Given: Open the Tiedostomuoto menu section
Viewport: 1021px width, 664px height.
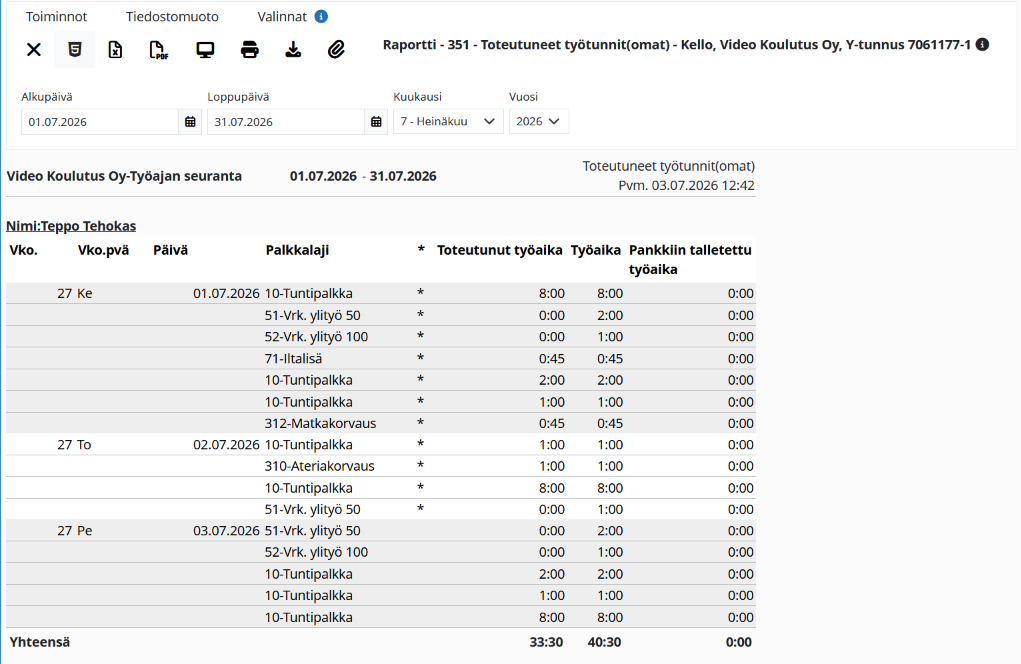Looking at the screenshot, I should point(172,16).
